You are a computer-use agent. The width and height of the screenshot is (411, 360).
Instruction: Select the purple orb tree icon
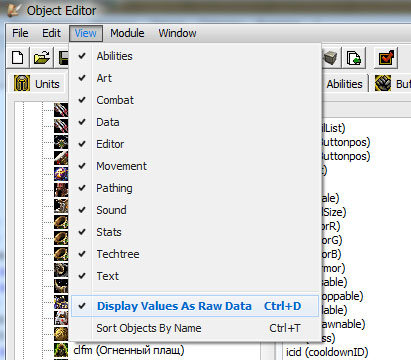coord(61,174)
